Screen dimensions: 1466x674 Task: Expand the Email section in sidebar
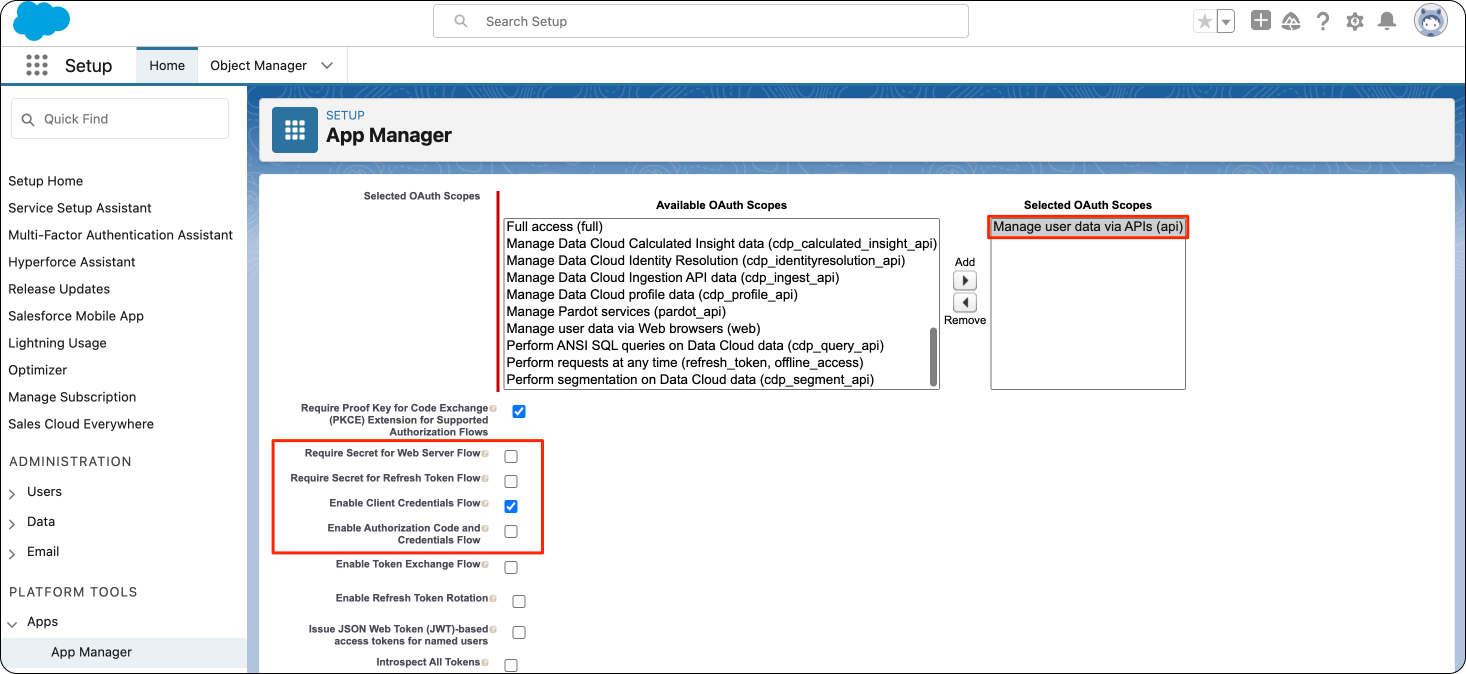[12, 554]
